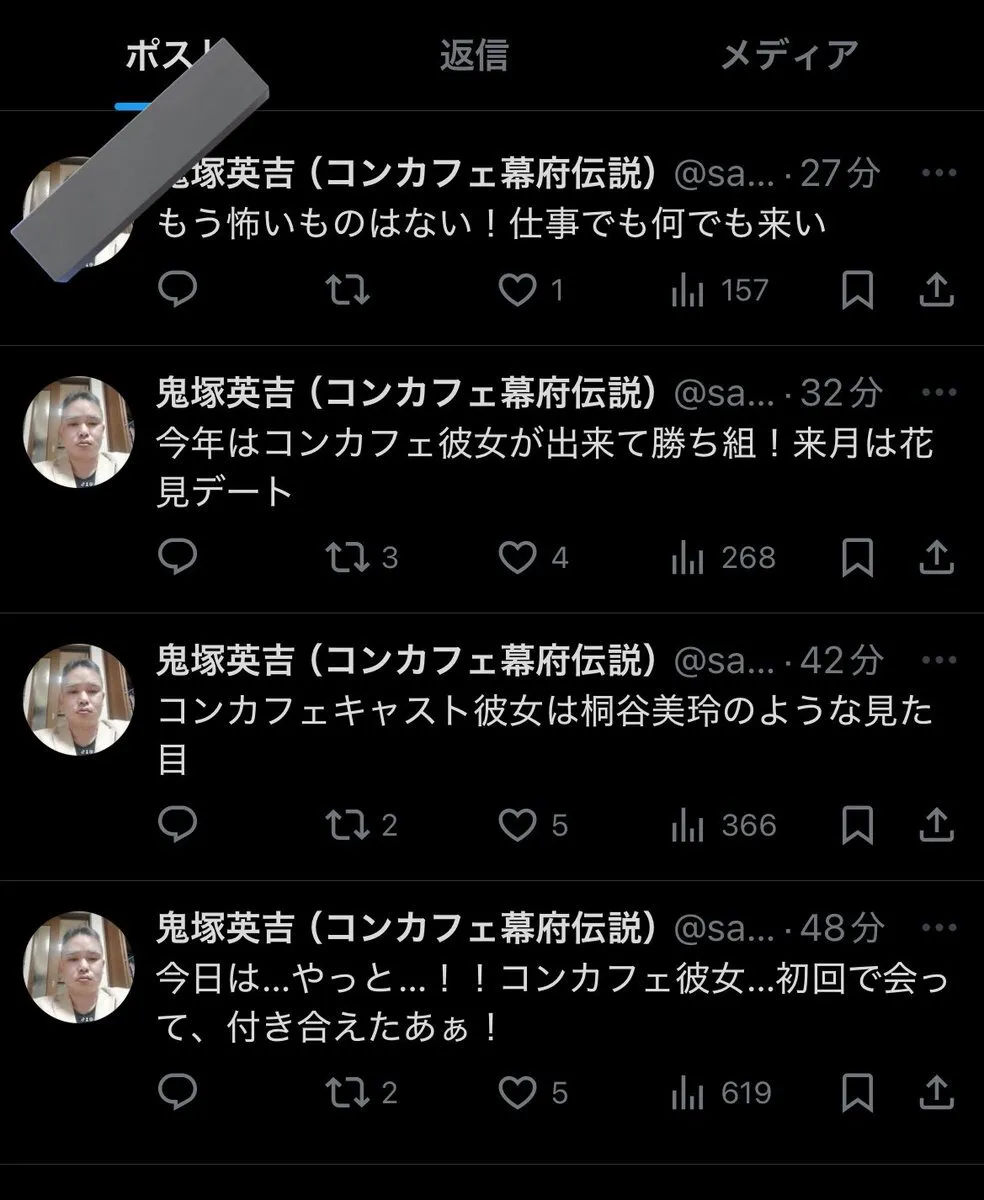This screenshot has height=1200, width=984.
Task: Repost the 花見デート post
Action: pyautogui.click(x=349, y=557)
